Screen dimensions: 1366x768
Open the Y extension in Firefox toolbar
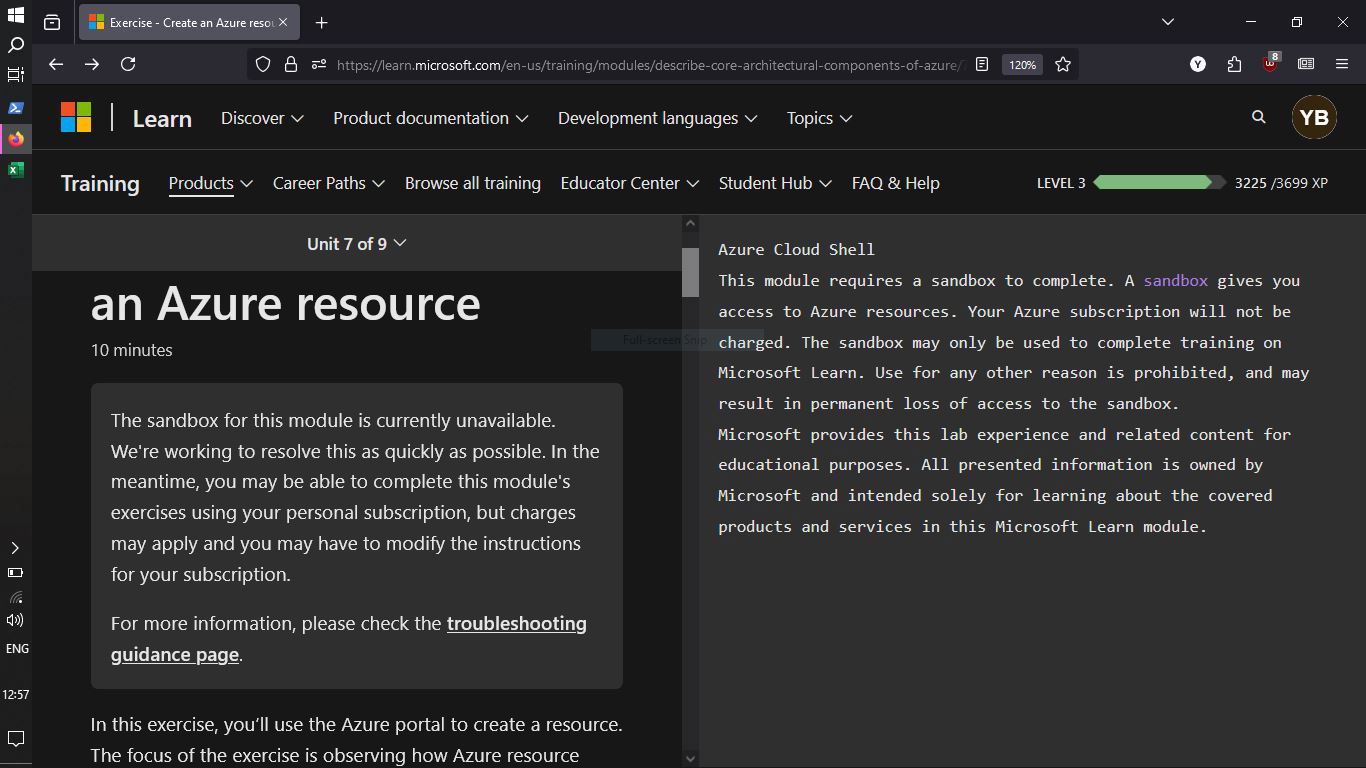tap(1198, 64)
